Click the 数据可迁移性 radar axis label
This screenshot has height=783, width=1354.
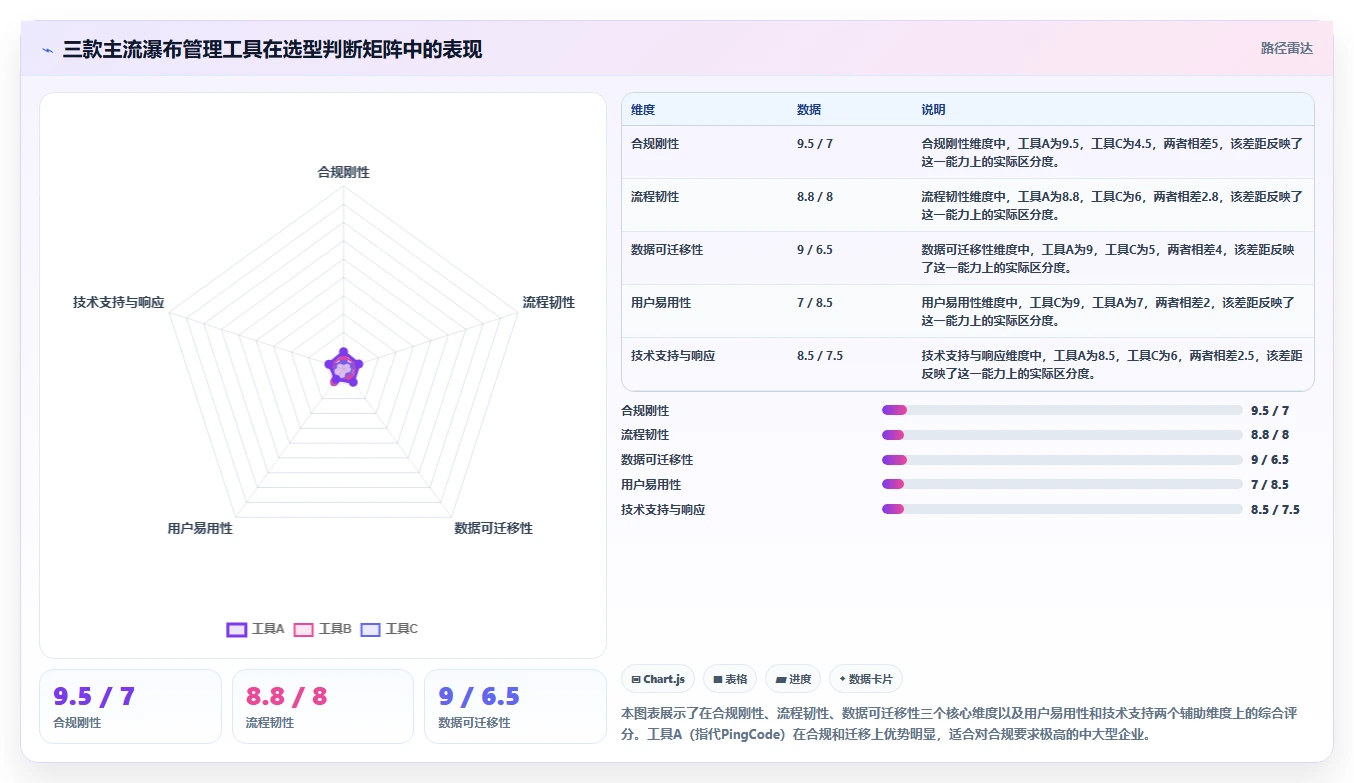493,528
